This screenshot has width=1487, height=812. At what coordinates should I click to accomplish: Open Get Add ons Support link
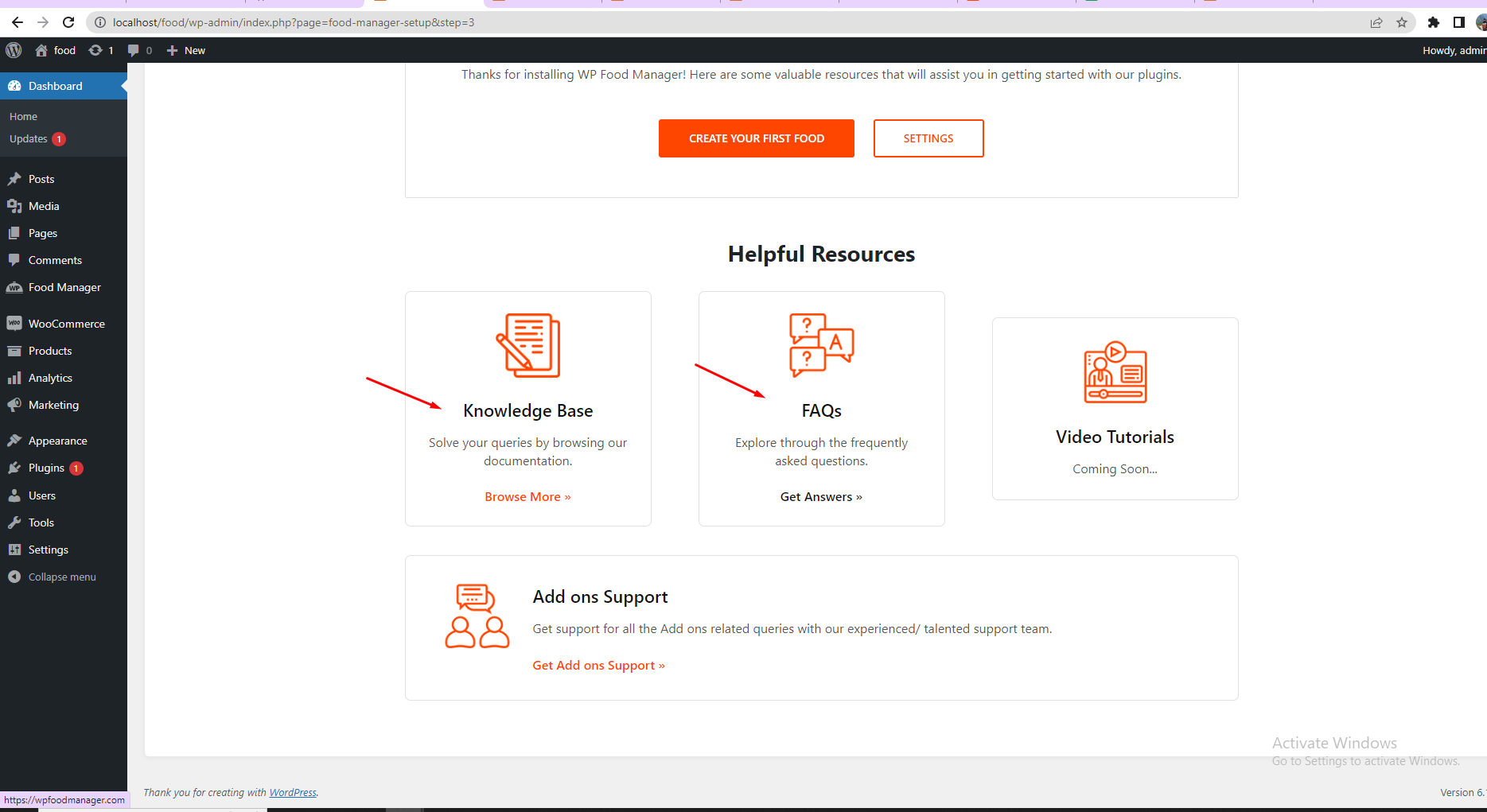(x=598, y=665)
